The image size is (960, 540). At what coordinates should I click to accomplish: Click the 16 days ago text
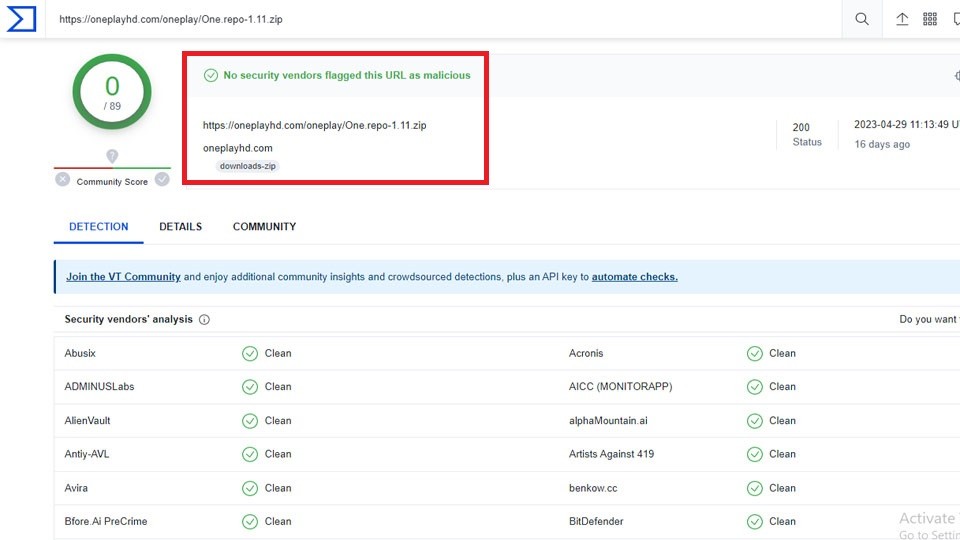(882, 144)
